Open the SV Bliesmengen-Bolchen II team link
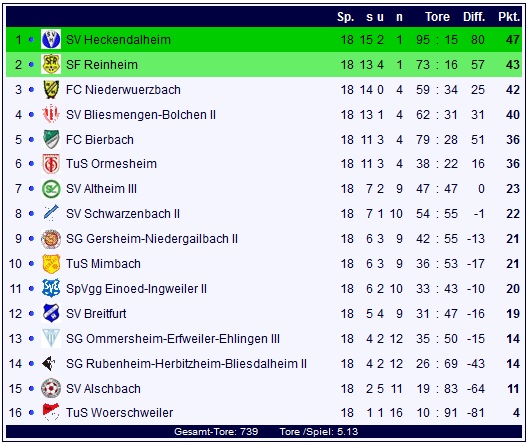Screen dimensions: 529x445 coord(141,115)
